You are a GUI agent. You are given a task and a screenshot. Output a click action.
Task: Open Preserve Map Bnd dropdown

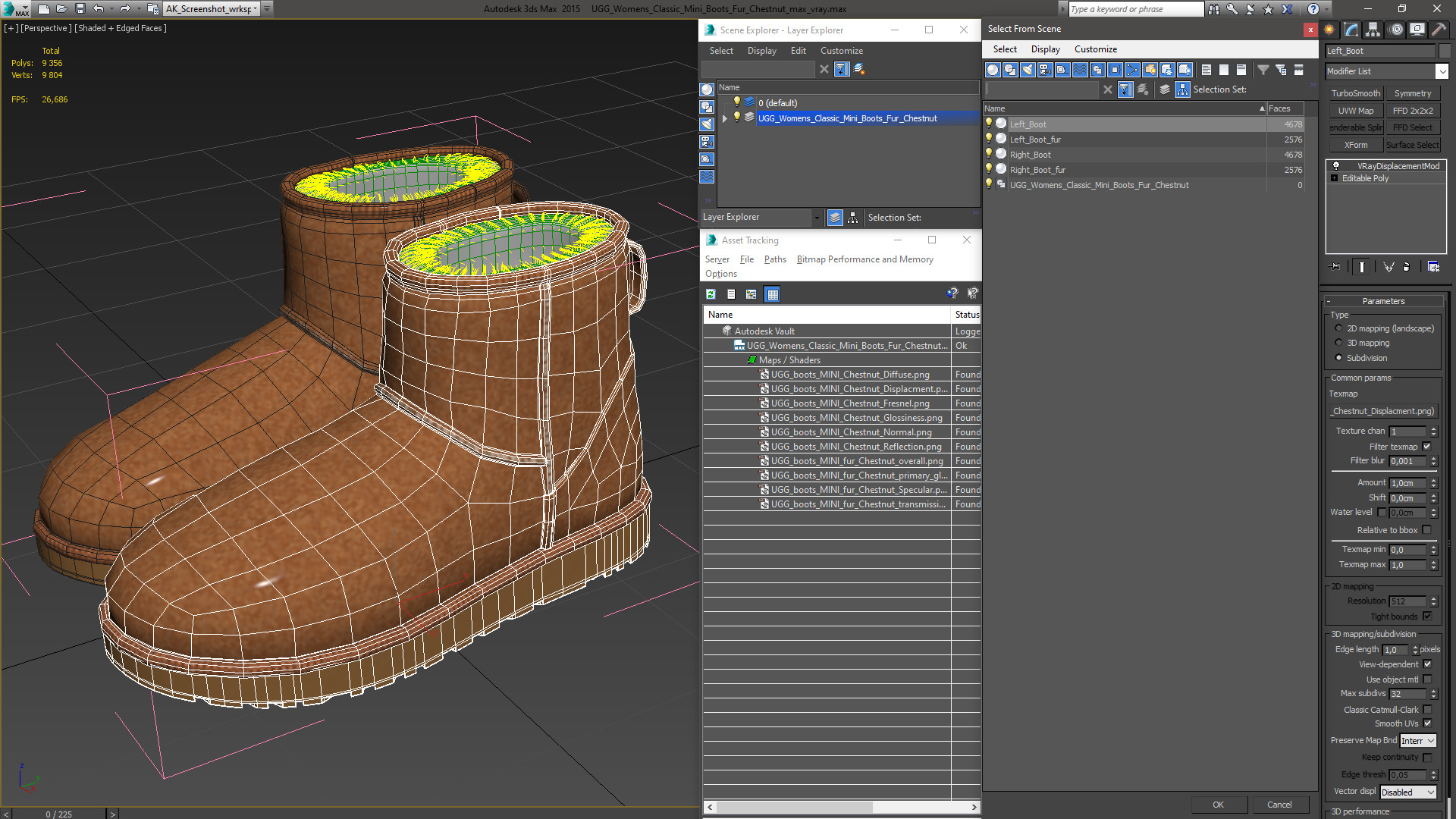point(1418,741)
